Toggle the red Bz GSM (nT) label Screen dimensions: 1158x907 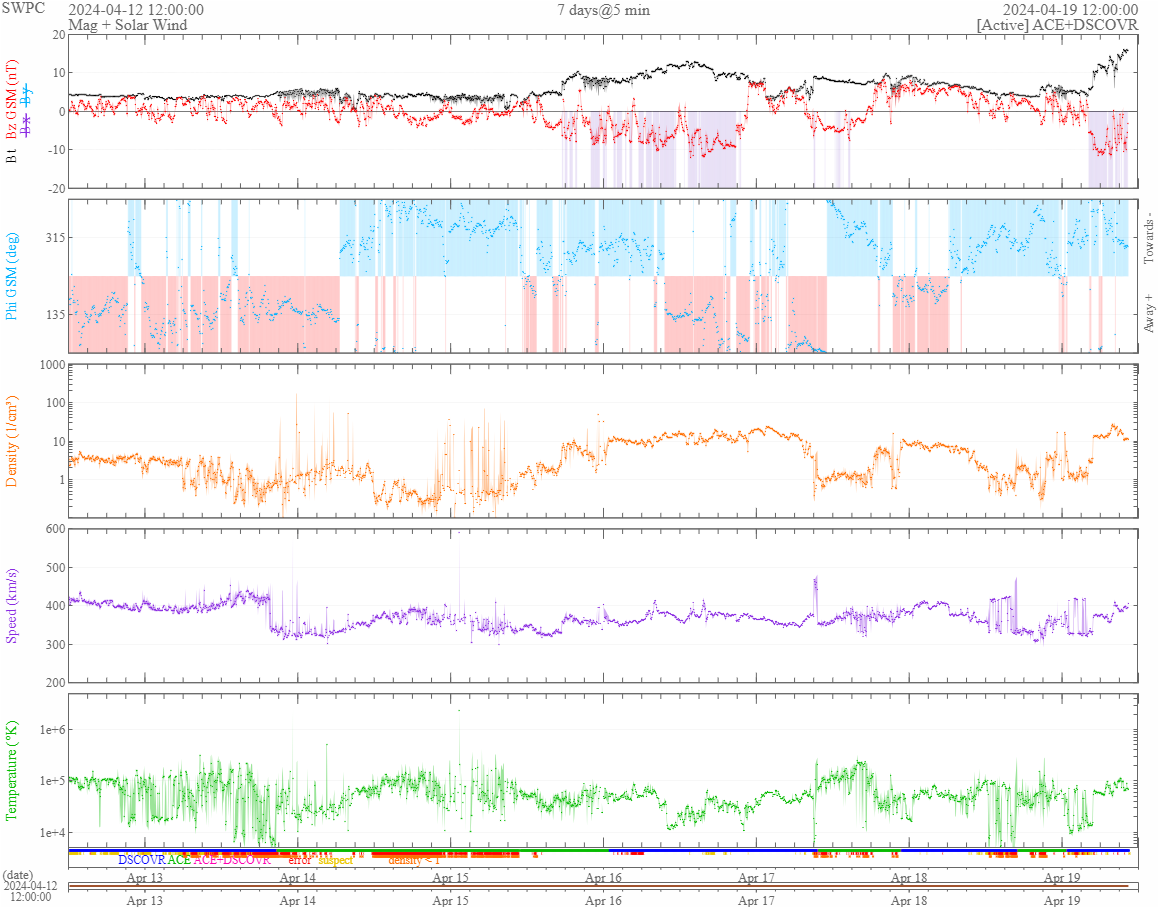(11, 100)
